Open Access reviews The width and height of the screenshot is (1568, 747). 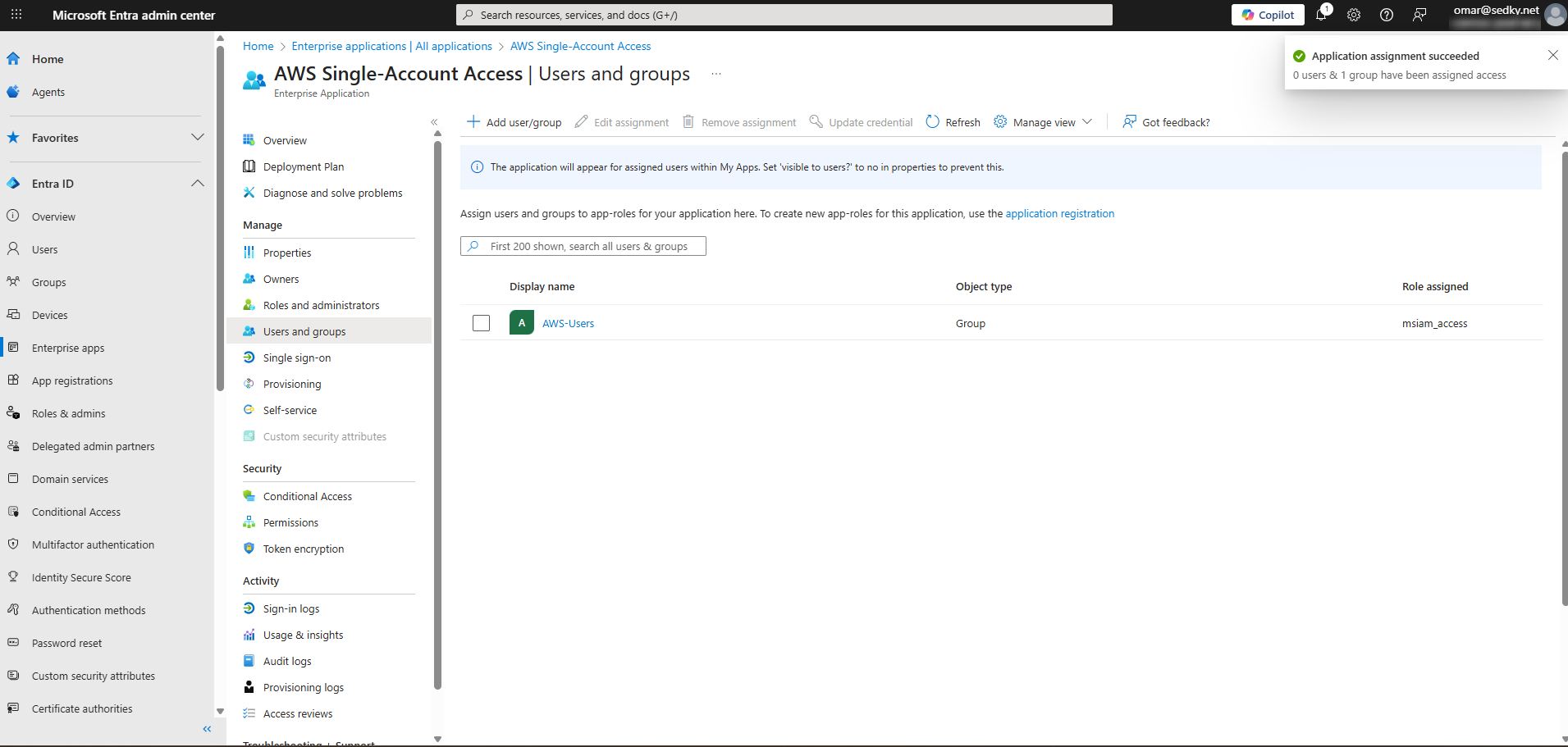click(x=298, y=713)
